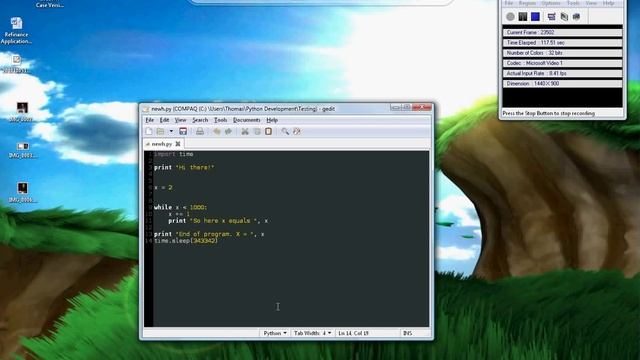Click the INS indicator in status bar
This screenshot has width=640, height=360.
point(407,333)
